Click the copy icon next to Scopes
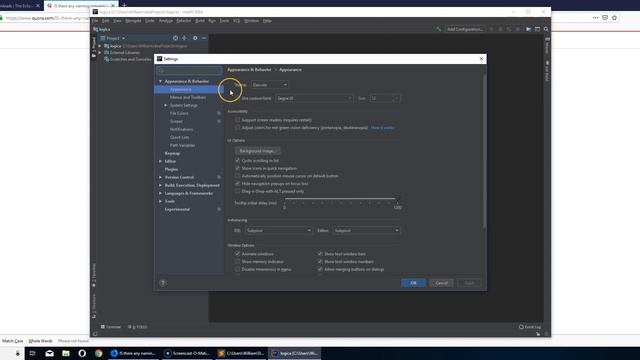This screenshot has width=640, height=360. (x=219, y=121)
